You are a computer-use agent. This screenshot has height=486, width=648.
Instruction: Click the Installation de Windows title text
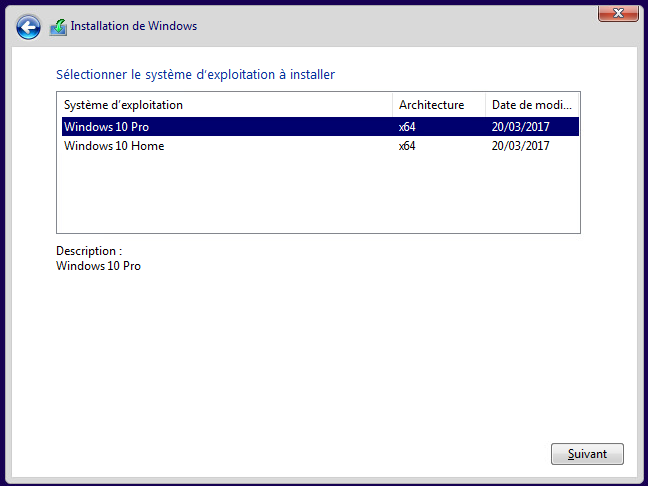click(134, 26)
